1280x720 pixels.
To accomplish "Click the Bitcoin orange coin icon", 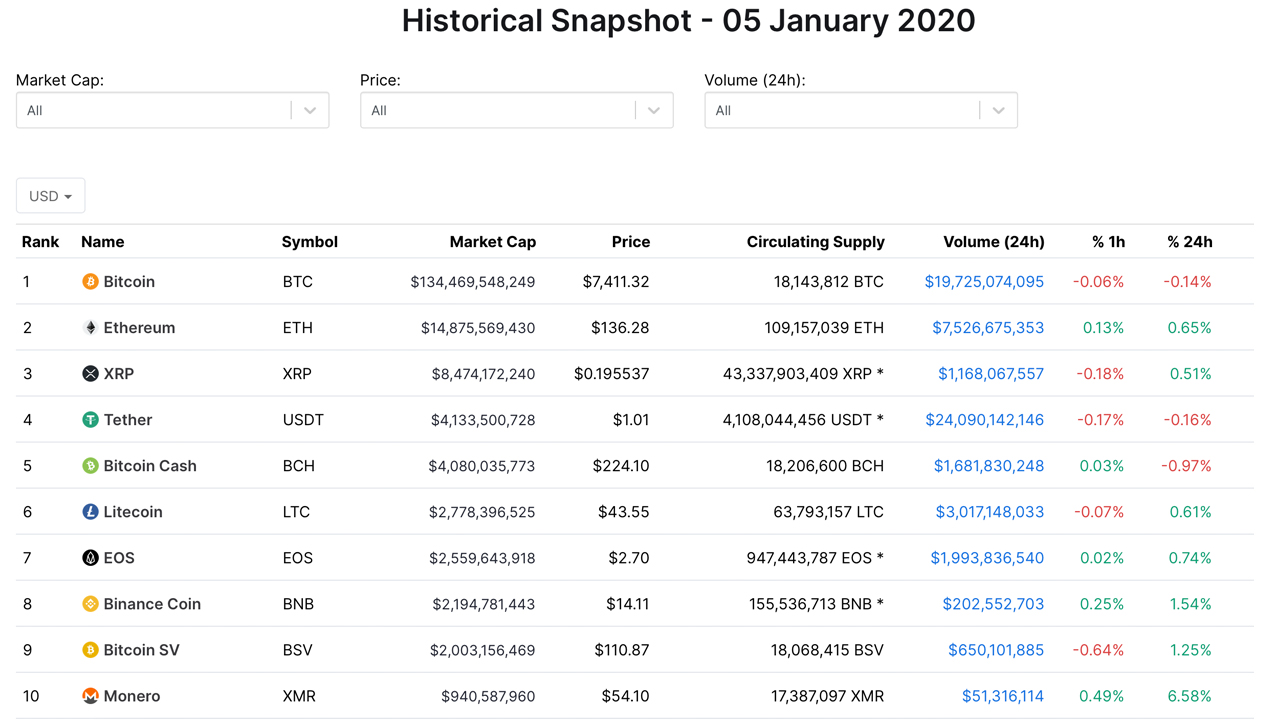I will (90, 282).
